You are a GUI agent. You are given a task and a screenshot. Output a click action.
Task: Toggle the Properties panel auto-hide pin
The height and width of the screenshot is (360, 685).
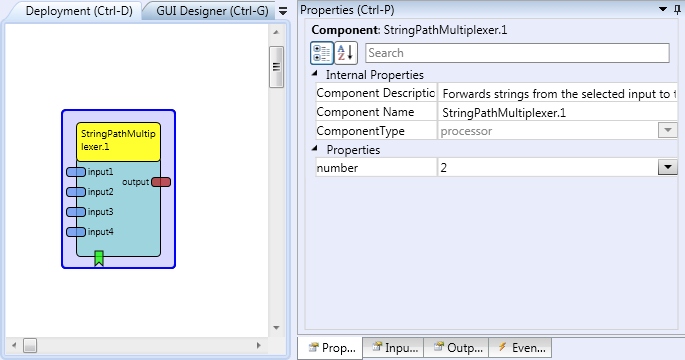pos(678,9)
